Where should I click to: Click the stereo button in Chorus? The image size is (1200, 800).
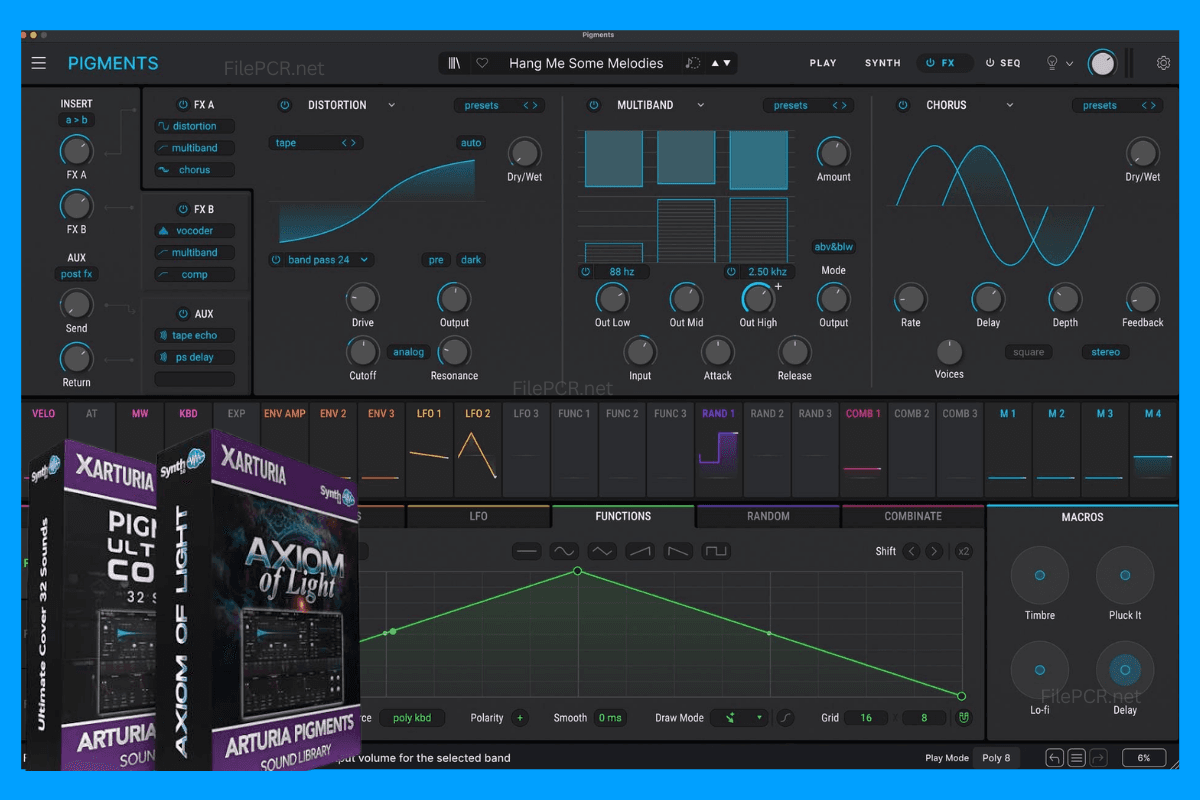1105,352
